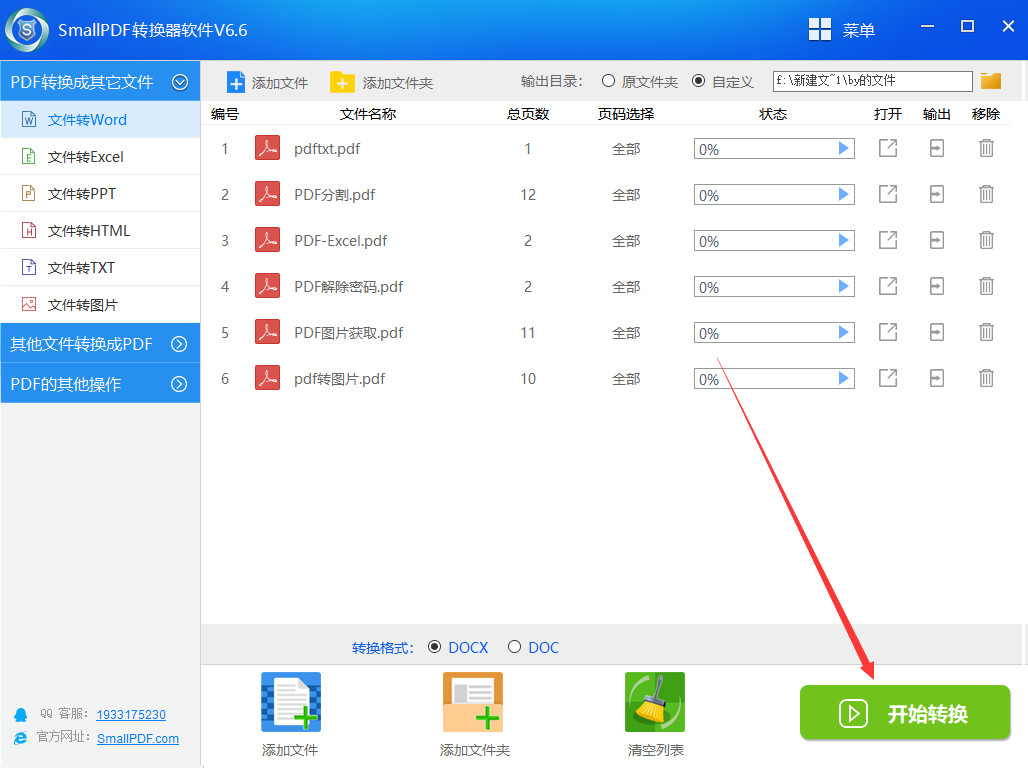Click the 清空列表 broom icon

pyautogui.click(x=654, y=702)
